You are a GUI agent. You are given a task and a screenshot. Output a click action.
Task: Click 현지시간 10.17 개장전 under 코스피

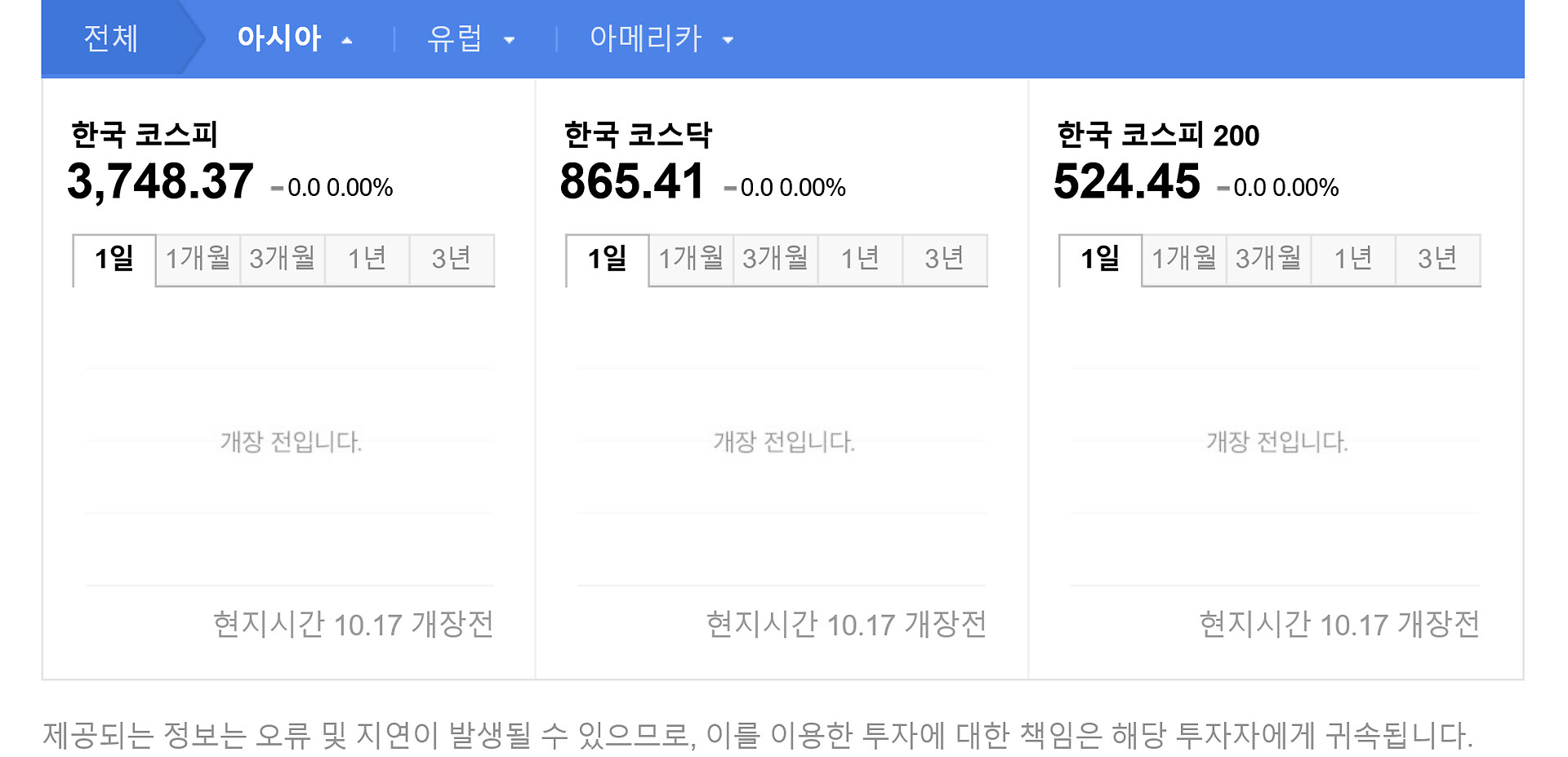pos(354,625)
